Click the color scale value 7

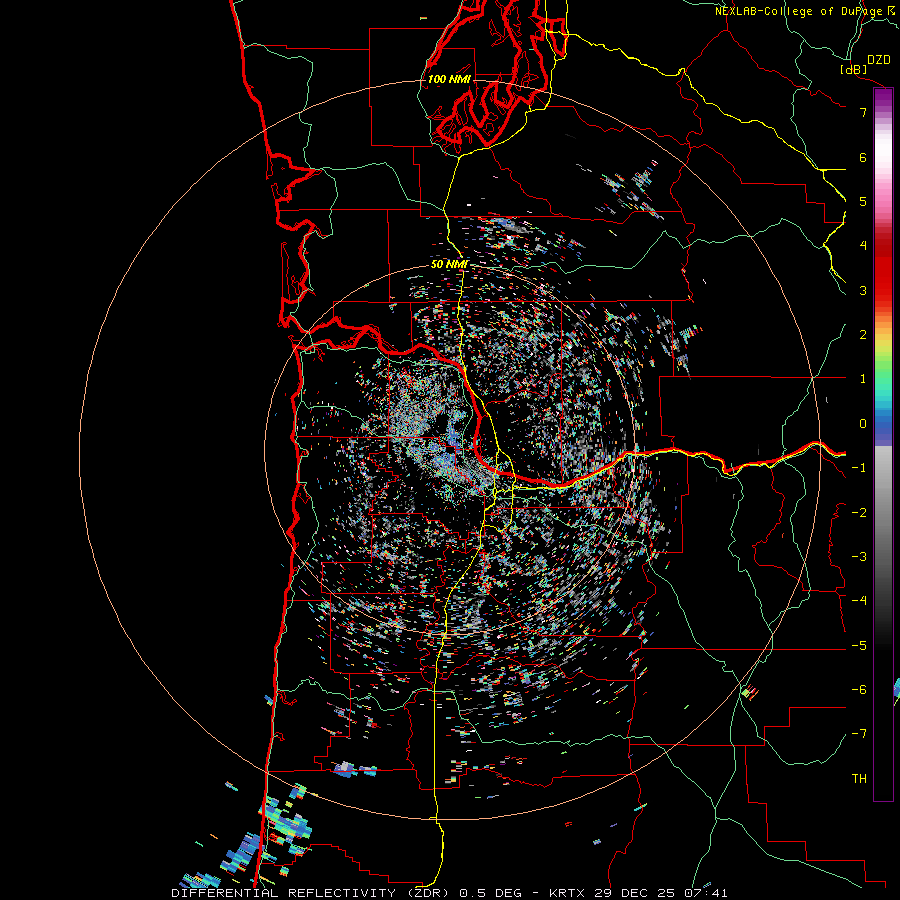863,112
